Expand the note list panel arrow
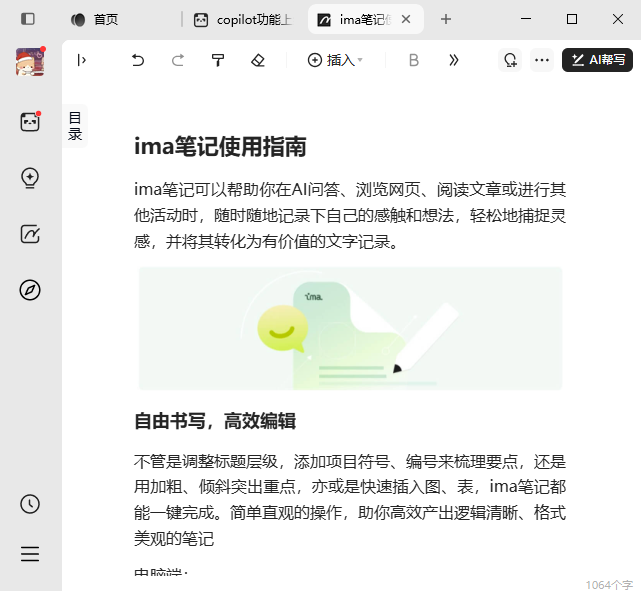This screenshot has height=591, width=641. tap(81, 60)
